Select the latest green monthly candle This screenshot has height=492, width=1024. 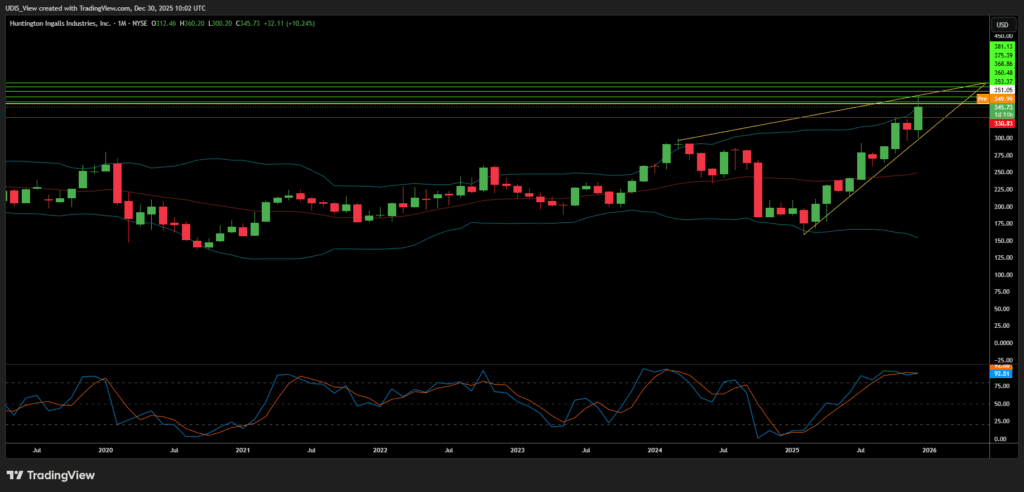pyautogui.click(x=918, y=118)
